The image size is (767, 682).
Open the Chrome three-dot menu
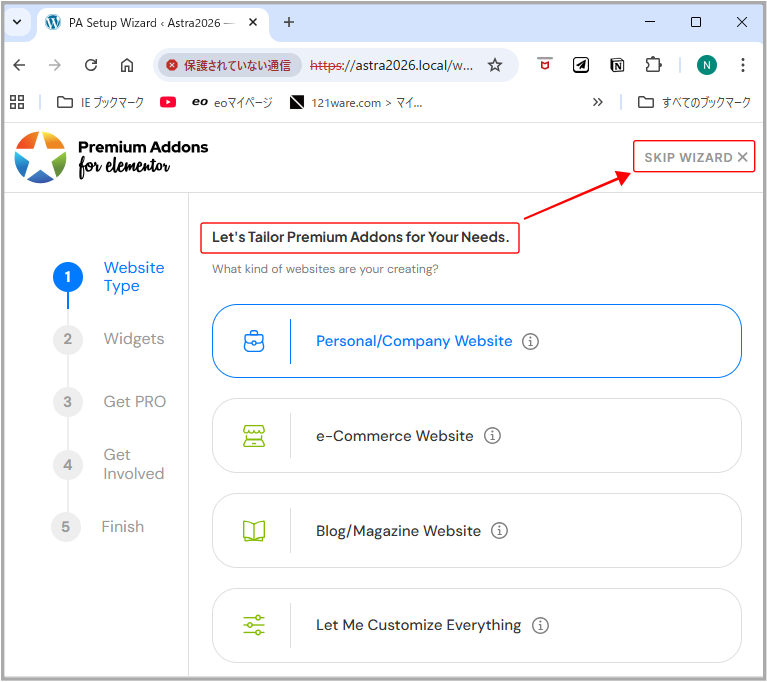tap(742, 65)
